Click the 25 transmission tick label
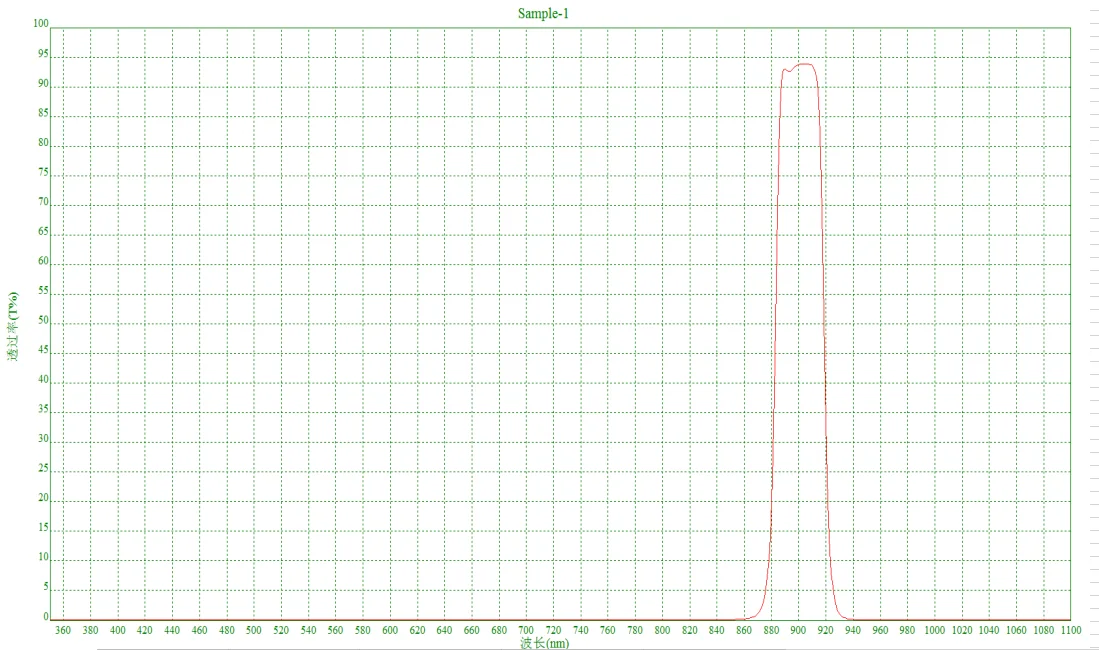This screenshot has width=1099, height=650. [43, 467]
